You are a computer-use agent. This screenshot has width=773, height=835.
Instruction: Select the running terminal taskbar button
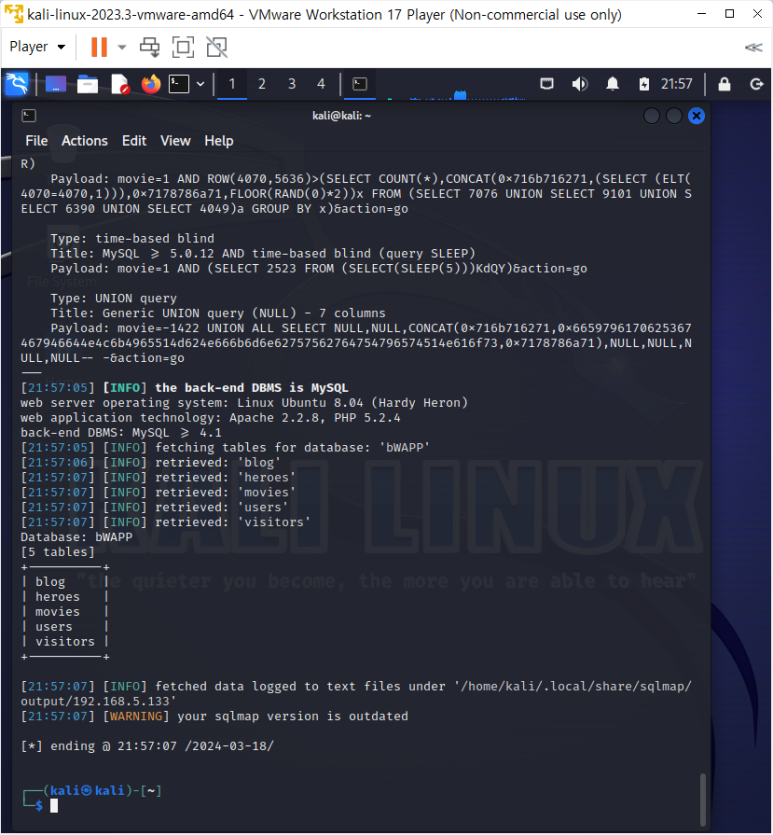point(360,84)
